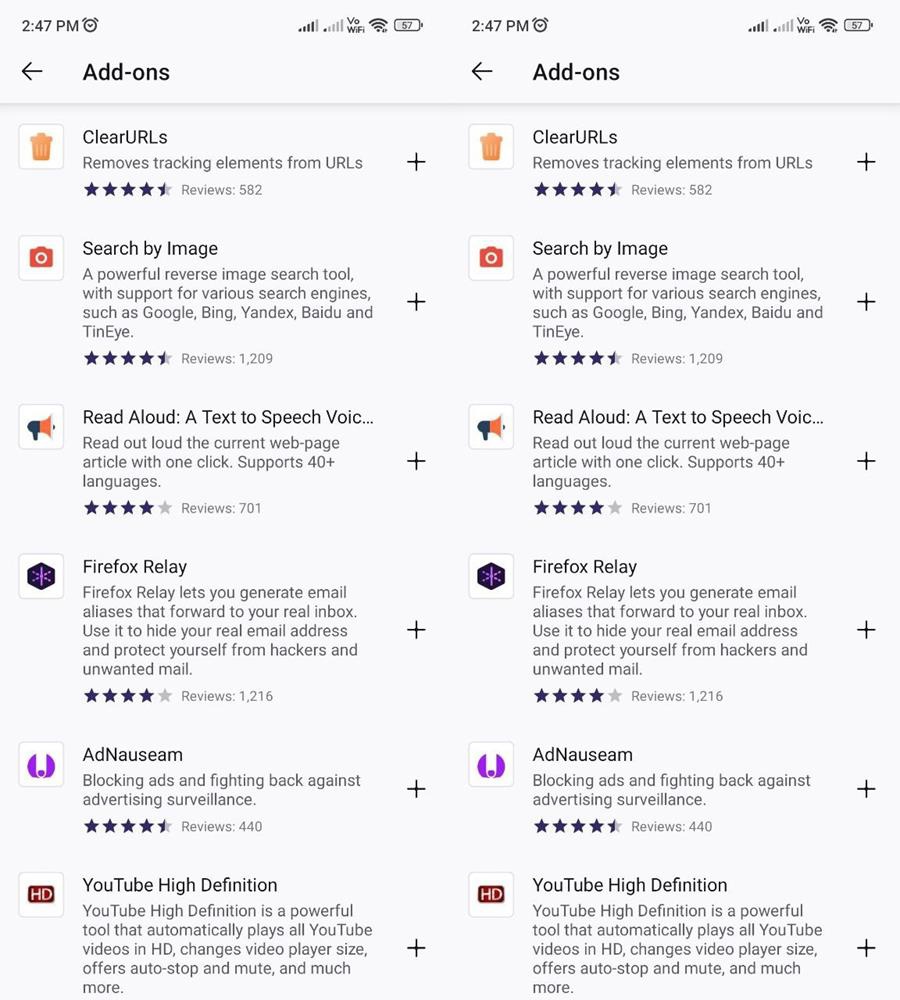This screenshot has height=1000, width=900.
Task: View ClearURLs star rating in left screen
Action: (x=127, y=190)
